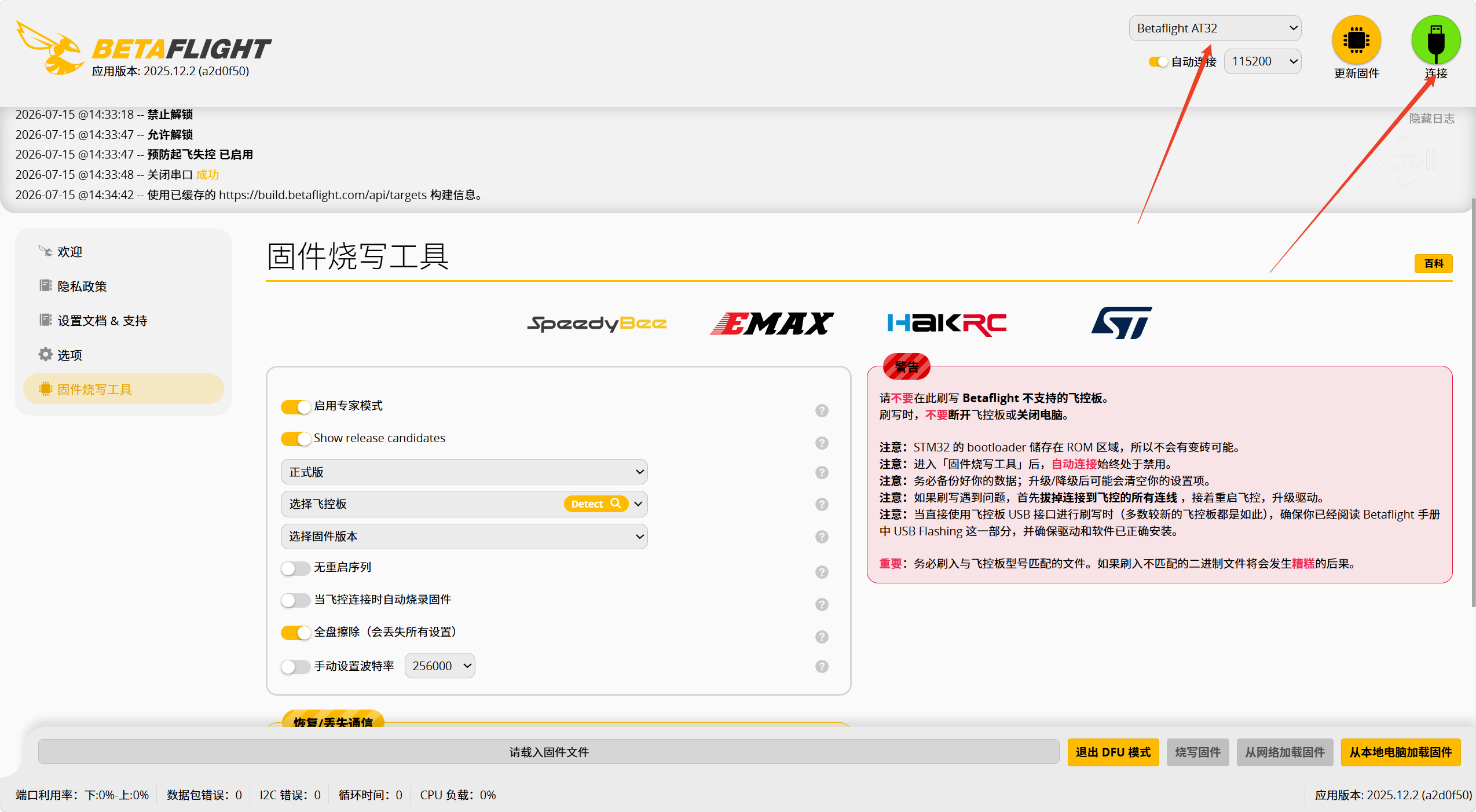Image resolution: width=1476 pixels, height=812 pixels.
Task: Turn off 全盘擦除 toggle
Action: click(x=295, y=633)
